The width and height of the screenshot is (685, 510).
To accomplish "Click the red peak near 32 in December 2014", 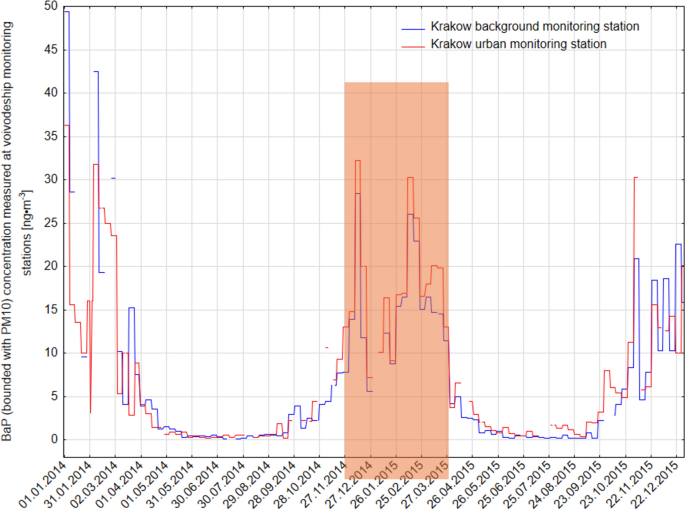I will 358,161.
